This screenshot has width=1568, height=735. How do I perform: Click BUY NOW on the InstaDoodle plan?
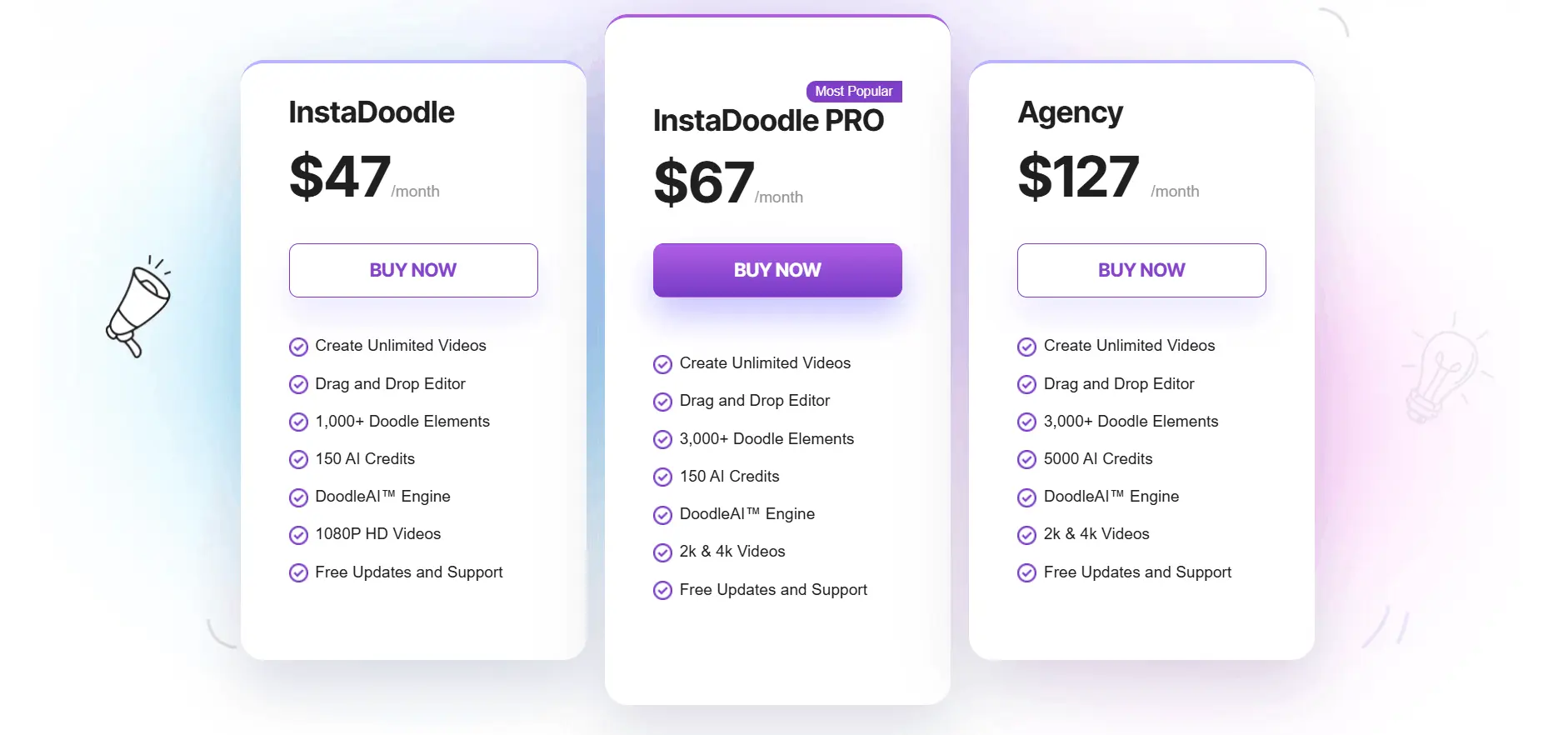pos(412,270)
